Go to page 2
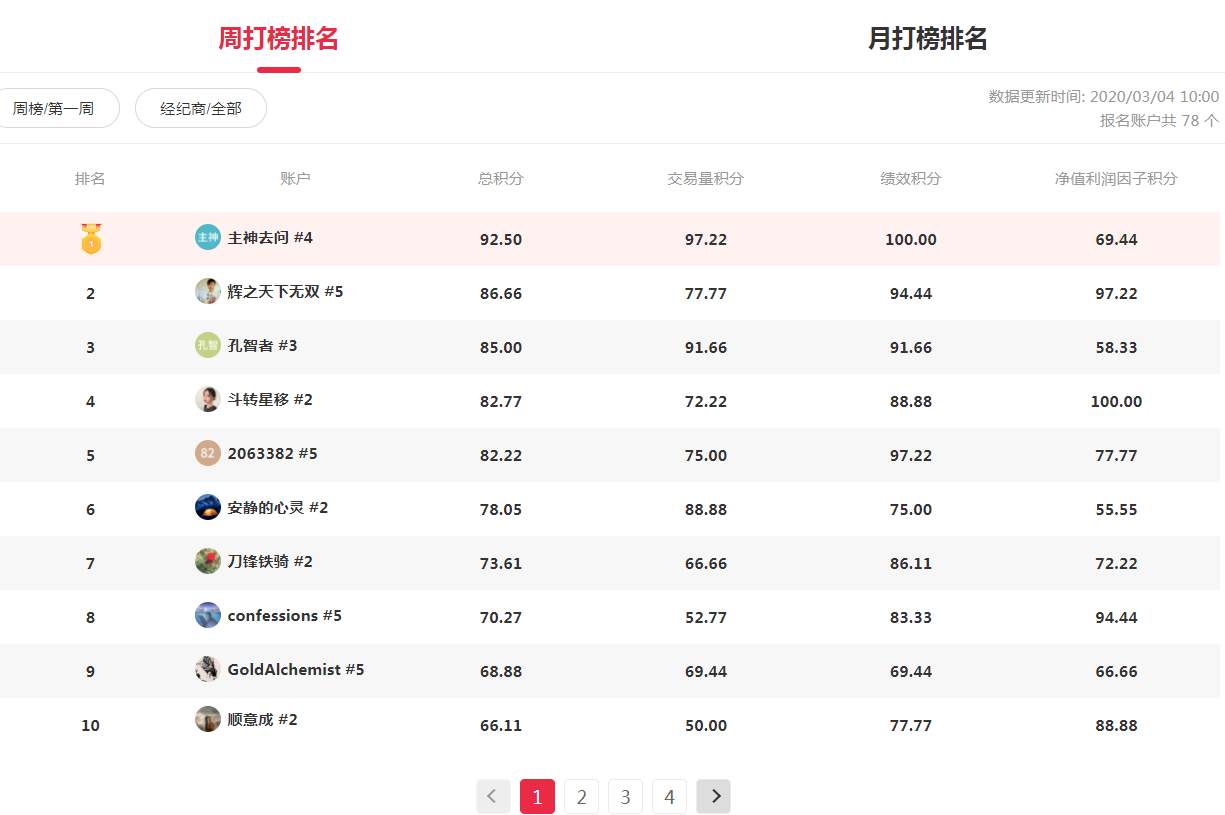 pyautogui.click(x=581, y=797)
